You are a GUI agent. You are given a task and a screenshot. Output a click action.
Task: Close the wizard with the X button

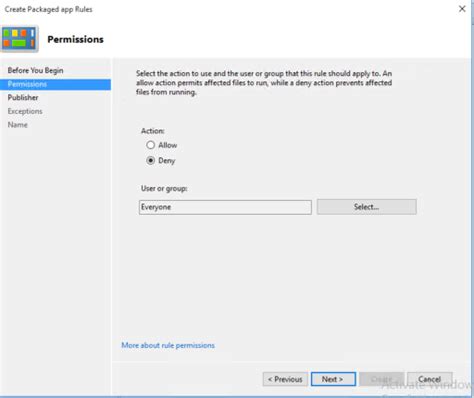pyautogui.click(x=462, y=9)
